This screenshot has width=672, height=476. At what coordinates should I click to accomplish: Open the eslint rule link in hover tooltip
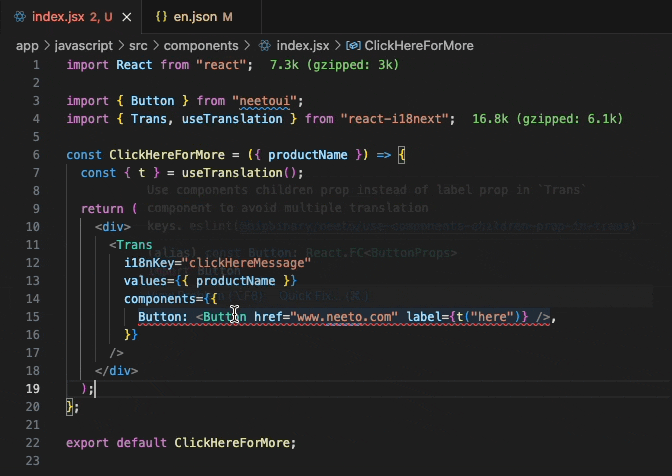[x=435, y=227]
